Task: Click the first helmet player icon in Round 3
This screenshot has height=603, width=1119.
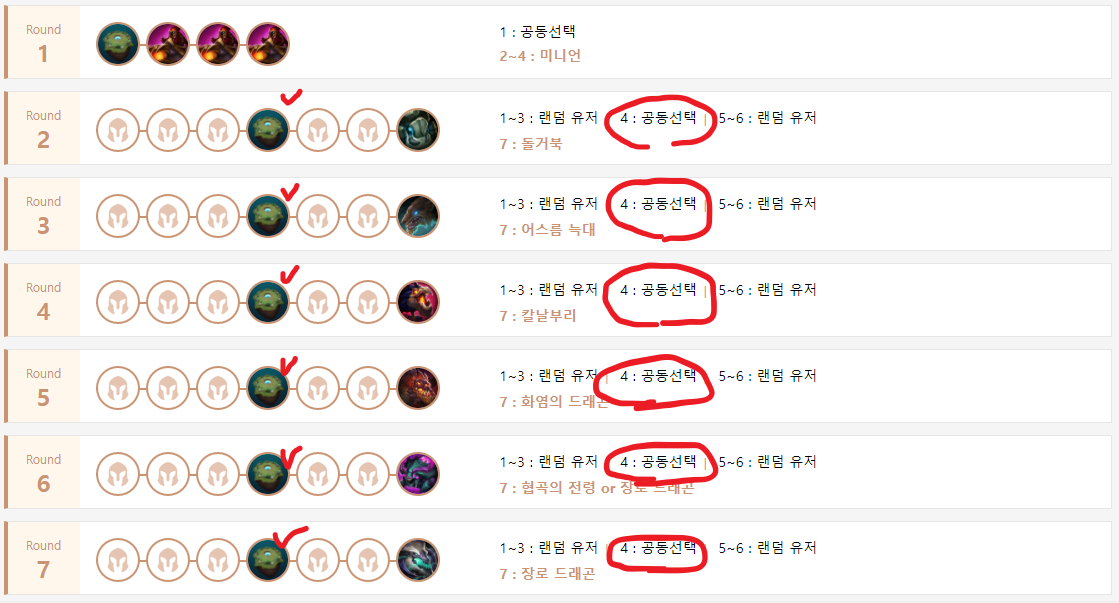Action: pos(118,216)
